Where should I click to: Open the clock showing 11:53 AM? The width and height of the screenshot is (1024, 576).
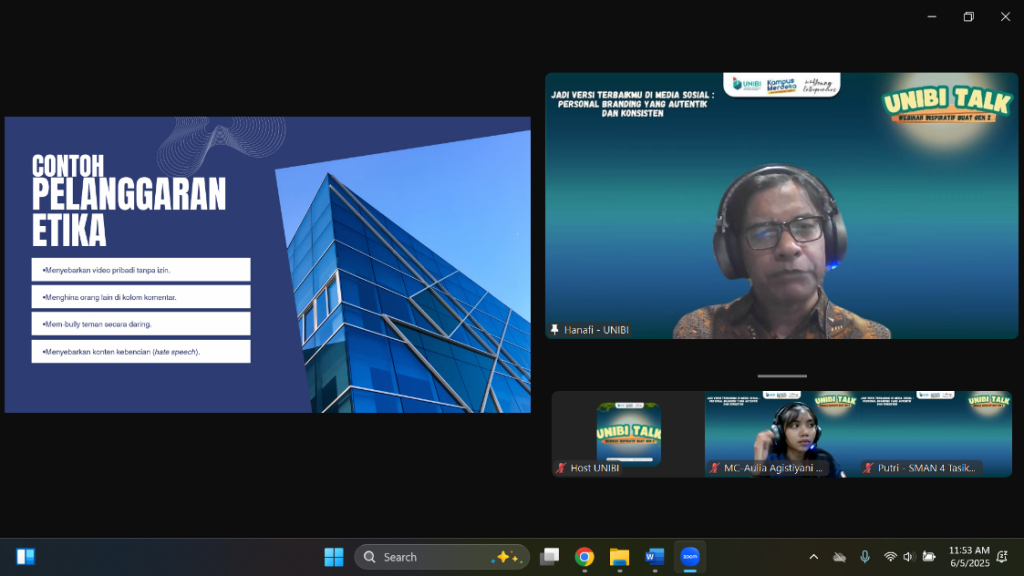click(x=969, y=557)
